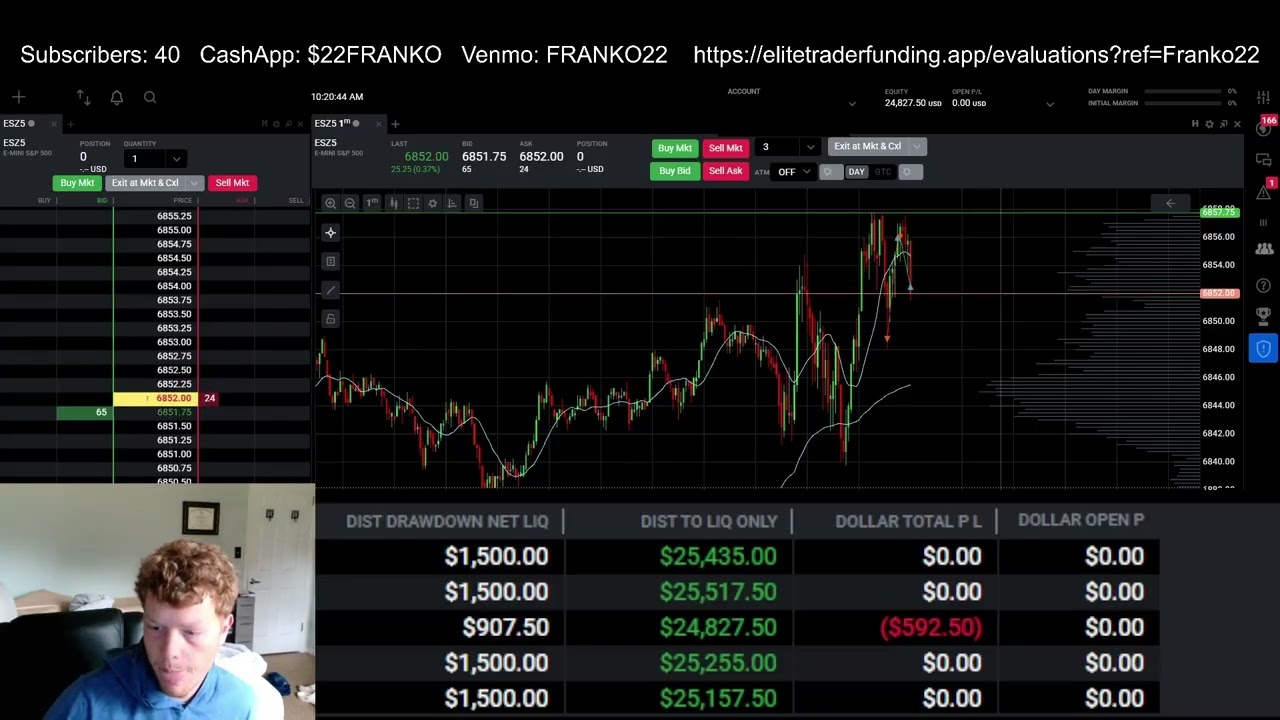Screen dimensions: 1280x720
Task: Expand the Account dropdown chevron
Action: (x=852, y=103)
